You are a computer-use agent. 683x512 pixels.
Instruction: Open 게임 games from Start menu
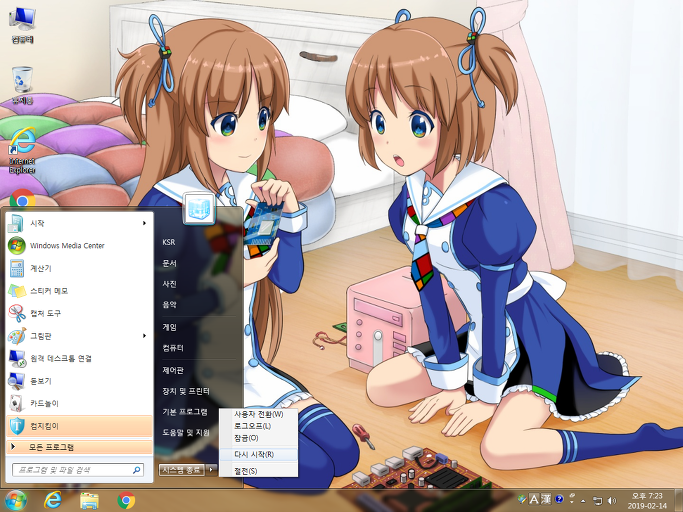tap(169, 327)
